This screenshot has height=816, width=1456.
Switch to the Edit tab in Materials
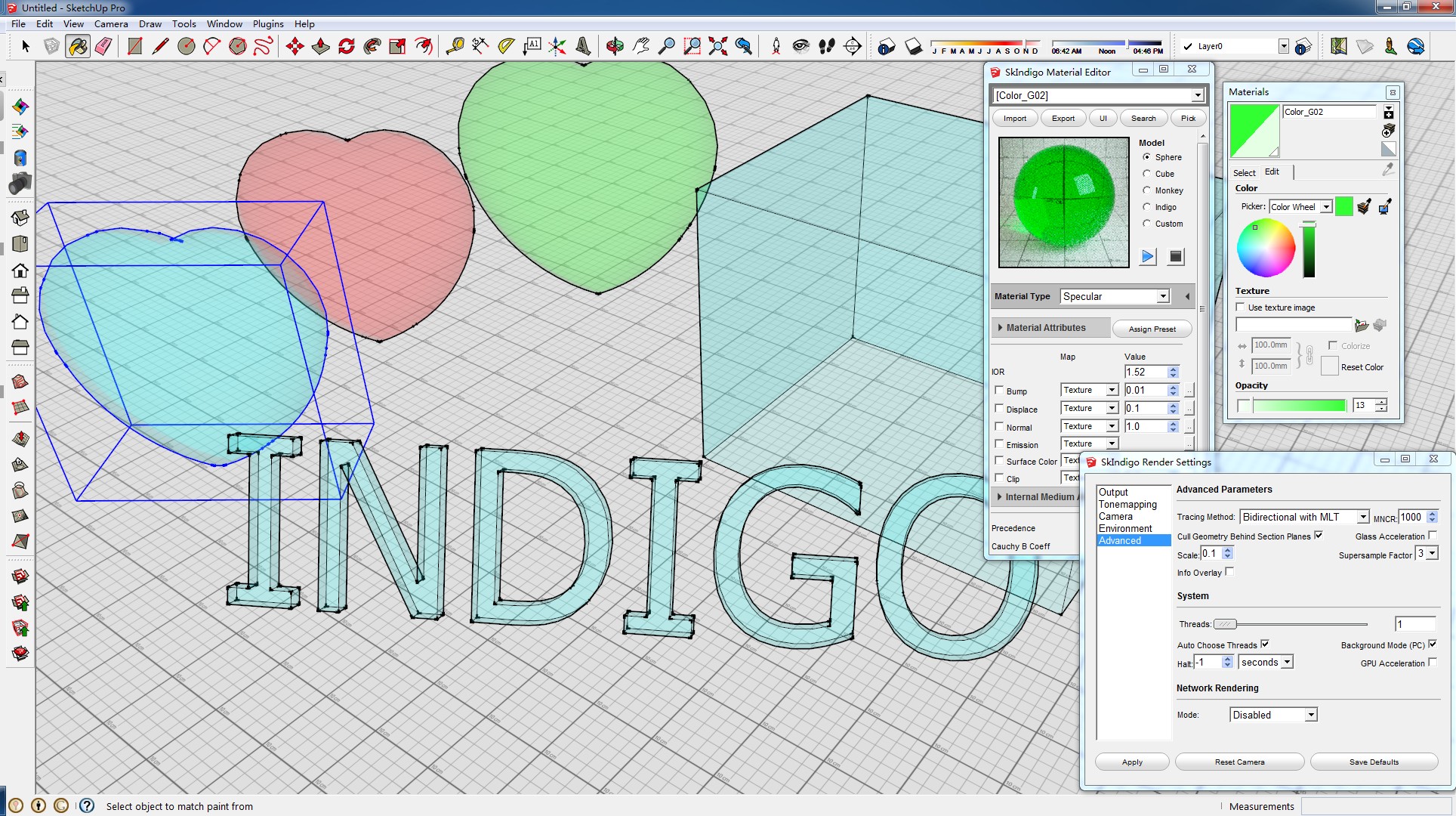(1272, 172)
